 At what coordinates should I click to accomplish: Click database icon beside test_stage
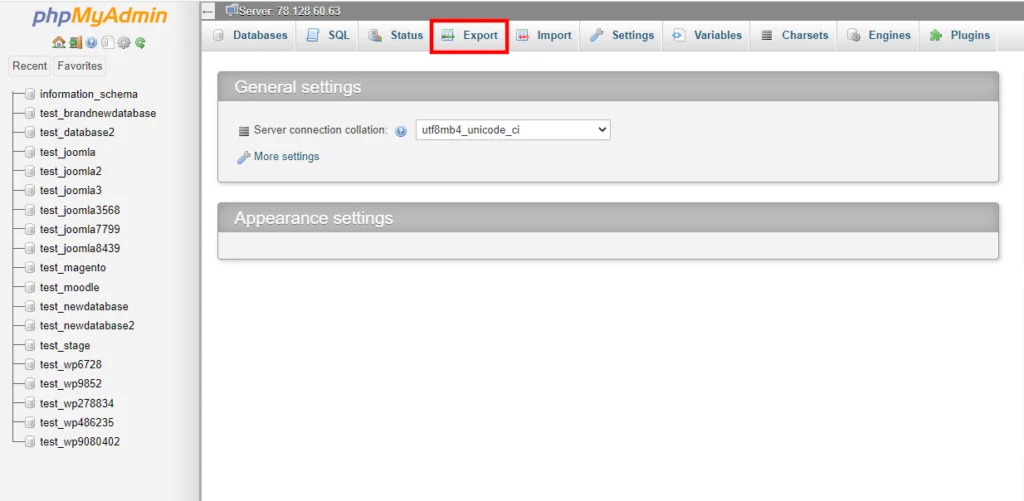29,346
